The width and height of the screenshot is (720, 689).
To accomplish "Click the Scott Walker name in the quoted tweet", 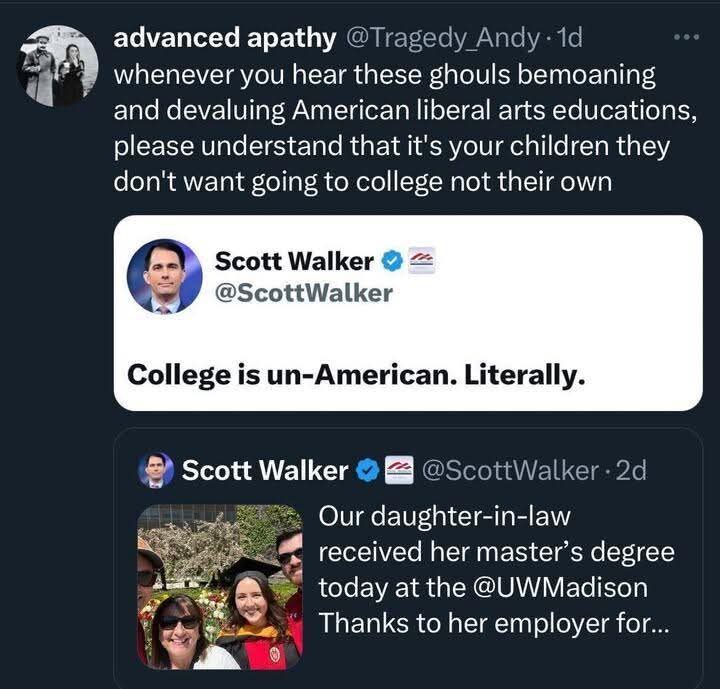I will [x=264, y=470].
